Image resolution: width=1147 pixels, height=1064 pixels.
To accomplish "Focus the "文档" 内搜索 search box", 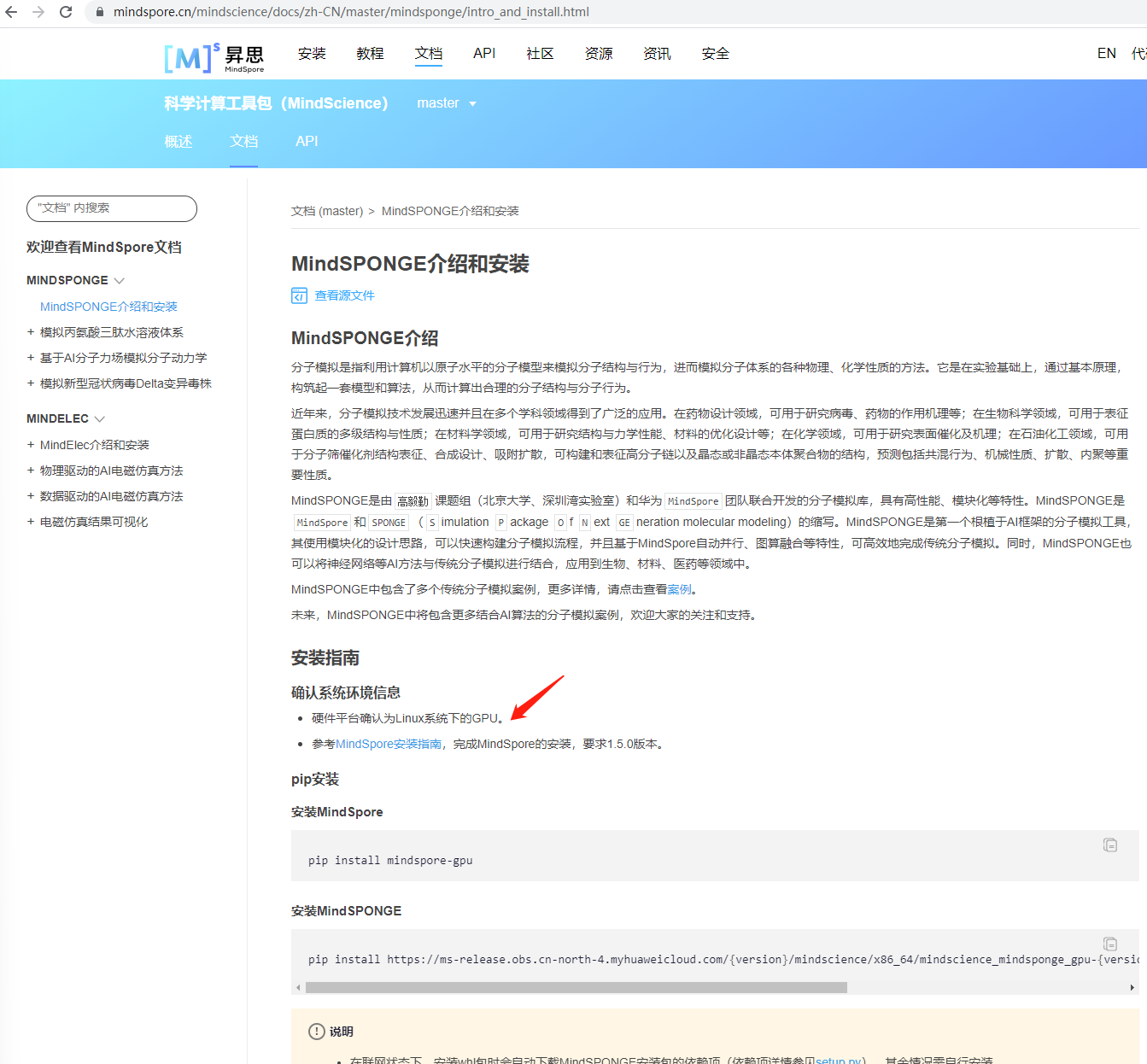I will click(x=112, y=208).
